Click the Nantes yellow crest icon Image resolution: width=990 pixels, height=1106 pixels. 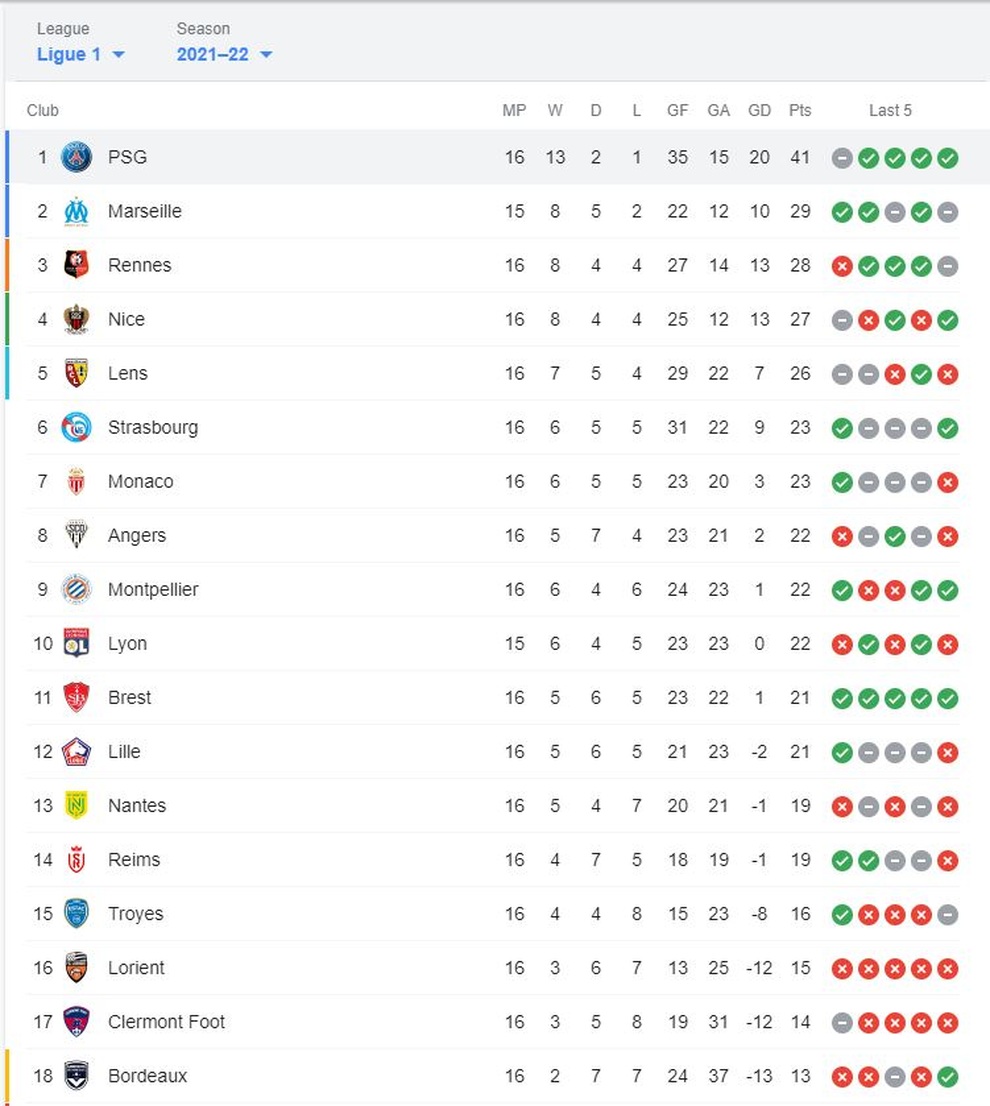pyautogui.click(x=76, y=806)
